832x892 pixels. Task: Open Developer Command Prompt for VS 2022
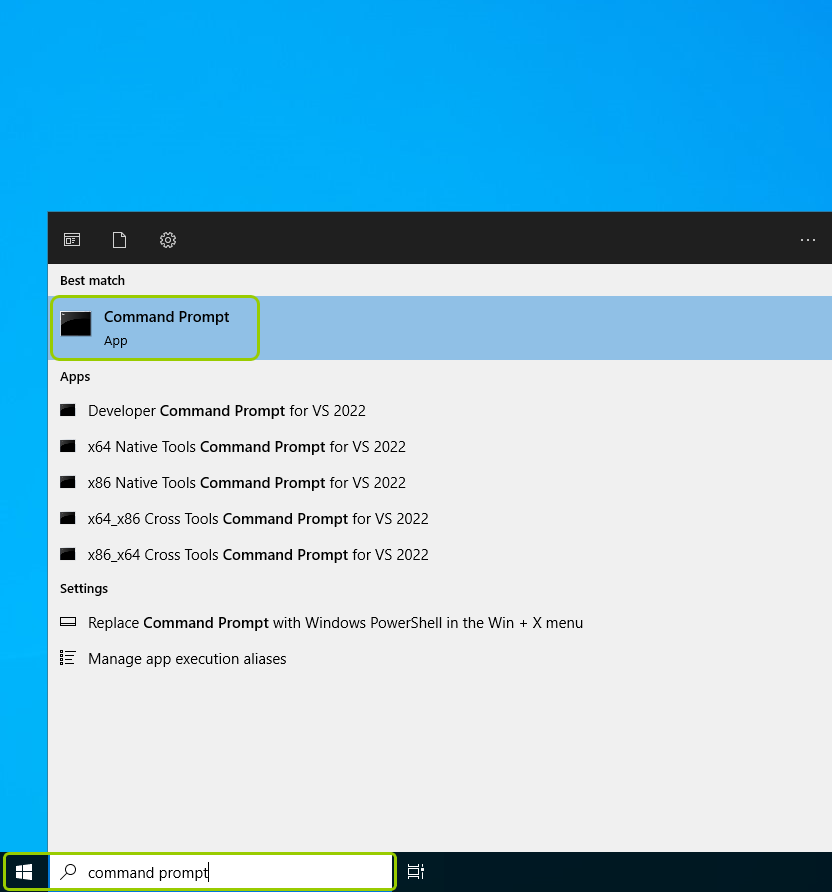coord(440,411)
